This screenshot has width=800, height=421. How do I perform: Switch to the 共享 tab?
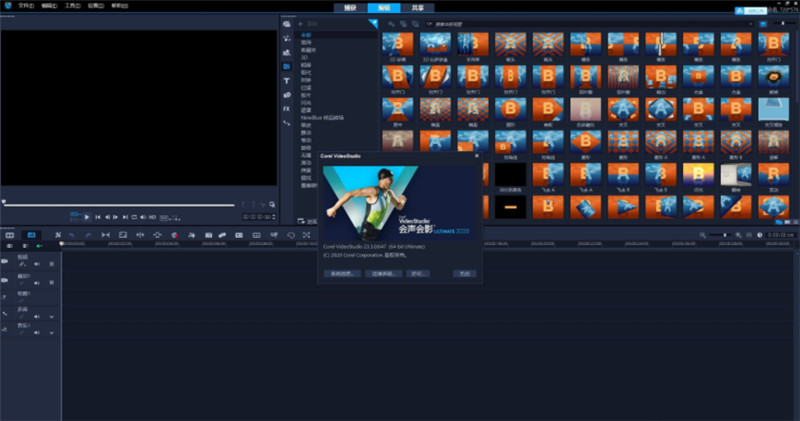[417, 8]
